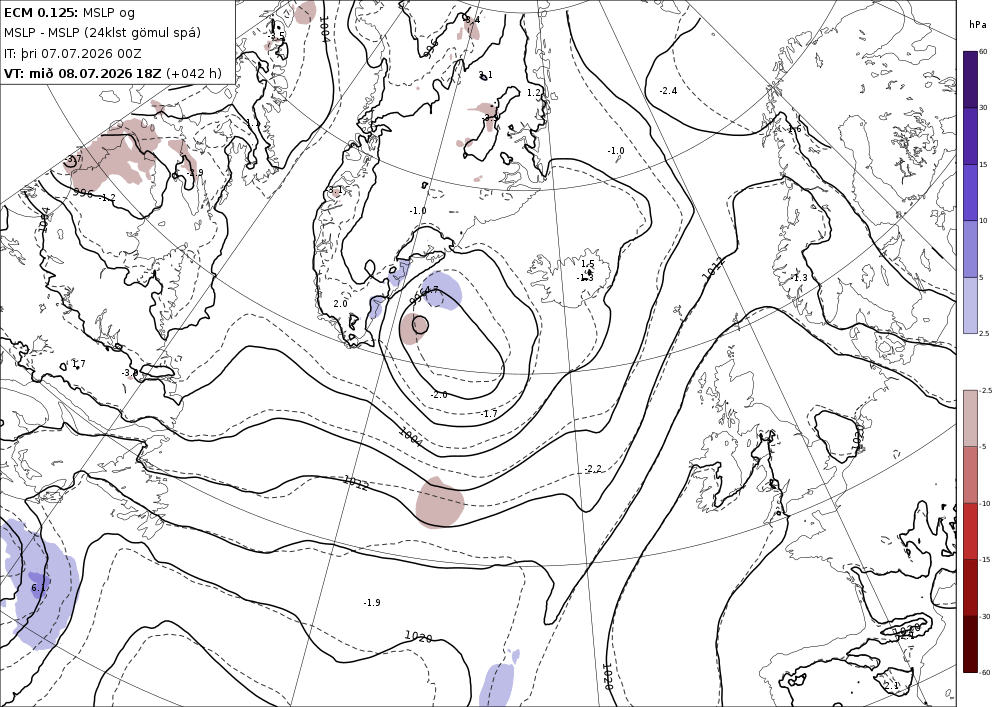The height and width of the screenshot is (707, 1000).
Task: Click the darkest purple 30–60 hPa legend swatch
Action: pyautogui.click(x=970, y=79)
